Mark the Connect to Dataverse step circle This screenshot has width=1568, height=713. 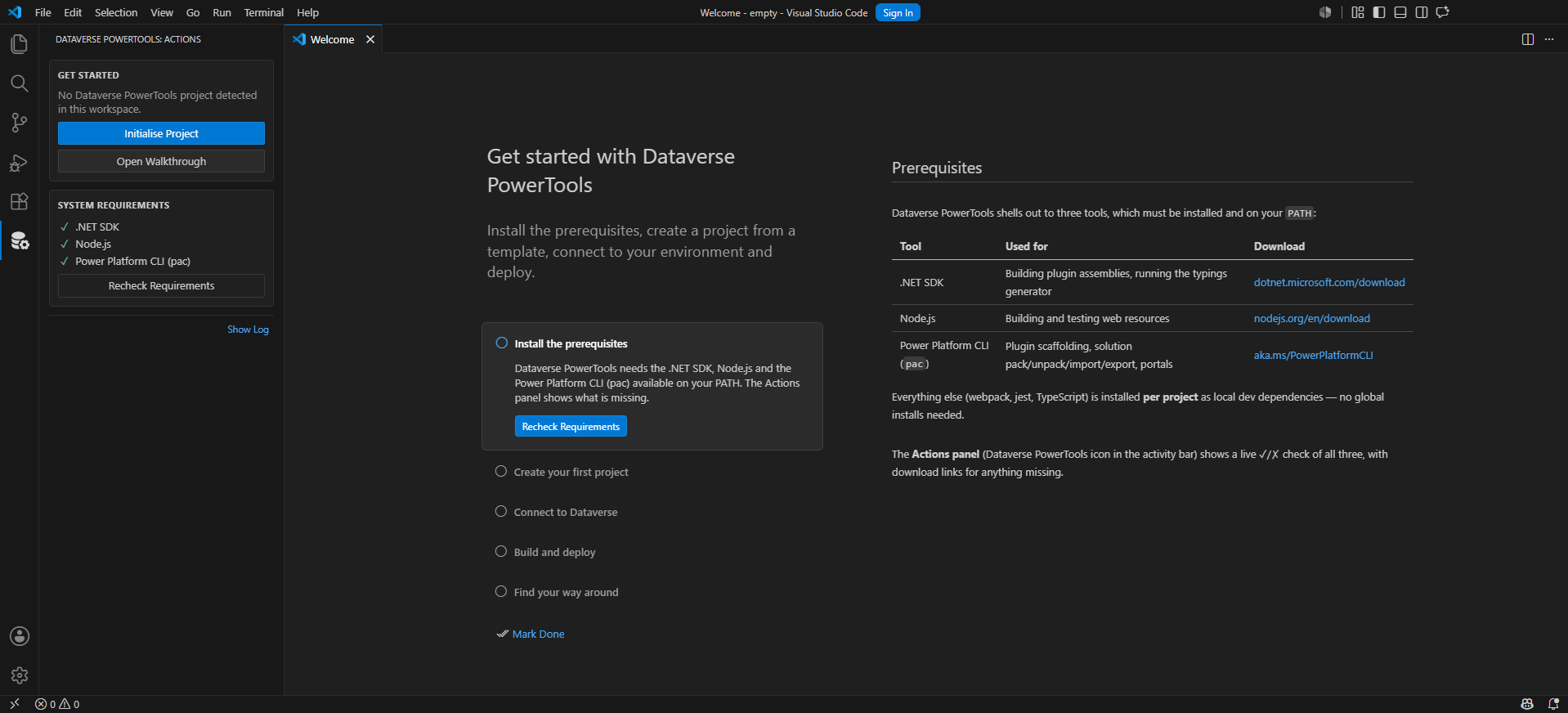pos(501,512)
